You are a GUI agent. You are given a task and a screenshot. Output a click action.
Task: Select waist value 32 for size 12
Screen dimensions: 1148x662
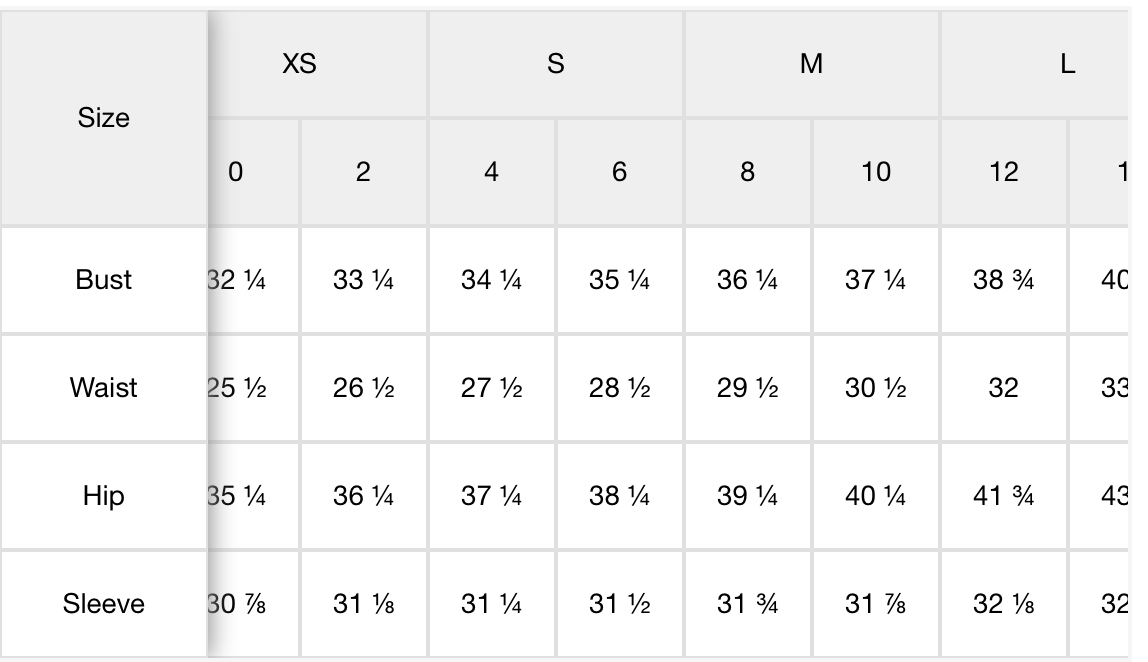pos(1004,387)
